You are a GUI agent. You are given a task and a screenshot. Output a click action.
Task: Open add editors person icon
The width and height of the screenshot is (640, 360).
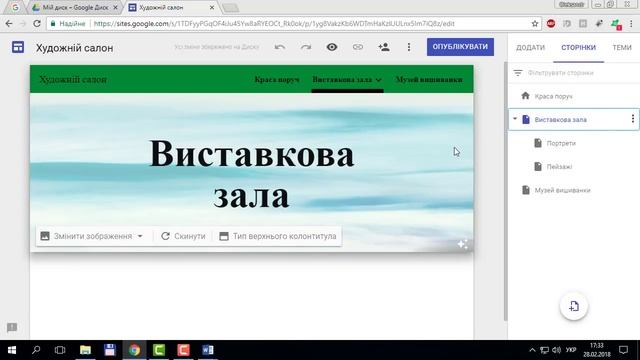(384, 47)
